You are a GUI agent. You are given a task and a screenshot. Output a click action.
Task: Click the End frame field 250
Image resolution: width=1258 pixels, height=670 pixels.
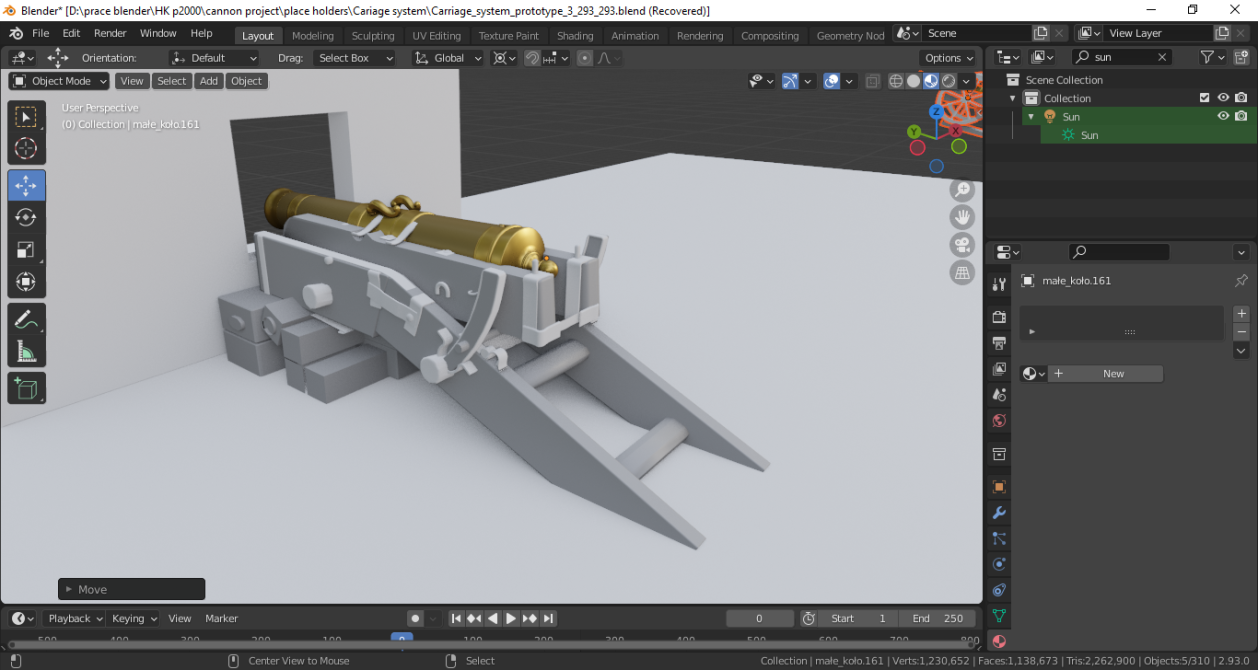point(938,618)
